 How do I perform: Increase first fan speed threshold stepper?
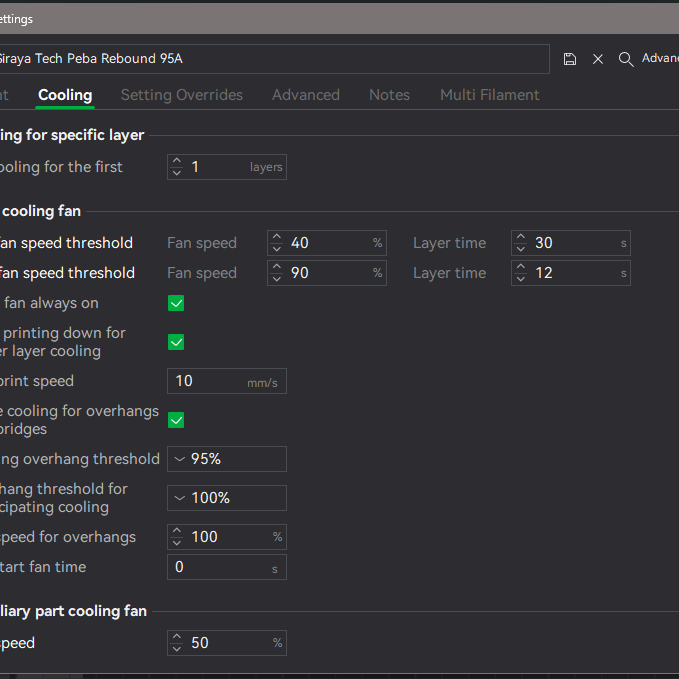click(277, 238)
